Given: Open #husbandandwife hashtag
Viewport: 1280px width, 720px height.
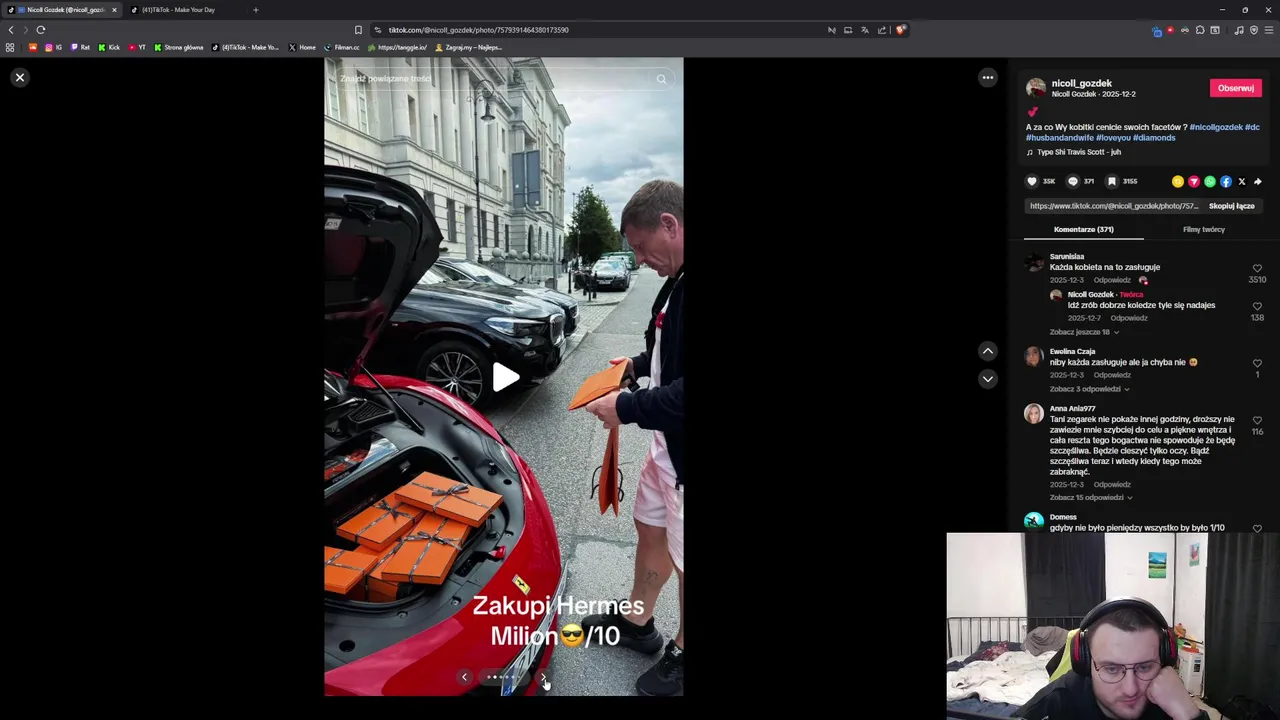Looking at the screenshot, I should pyautogui.click(x=1059, y=138).
